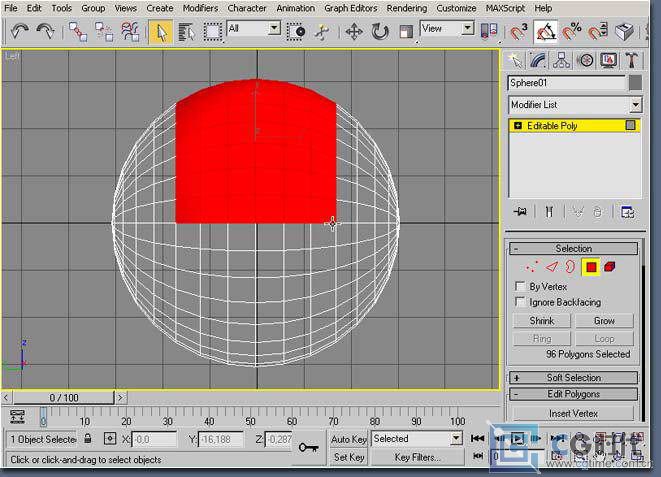661x477 pixels.
Task: Open the Select by Name tool
Action: pyautogui.click(x=186, y=32)
